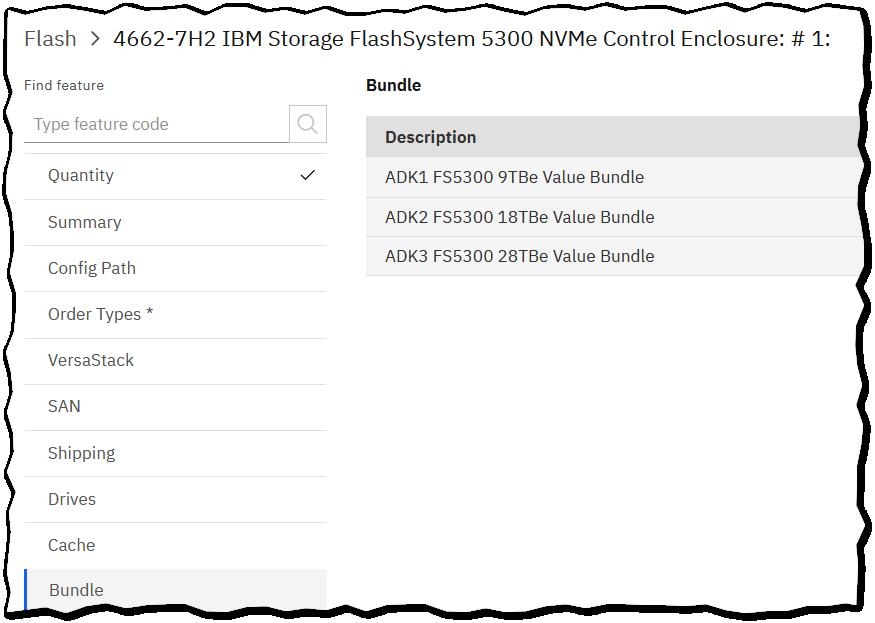Switch to the VersaStack section
The image size is (875, 623).
pos(91,360)
